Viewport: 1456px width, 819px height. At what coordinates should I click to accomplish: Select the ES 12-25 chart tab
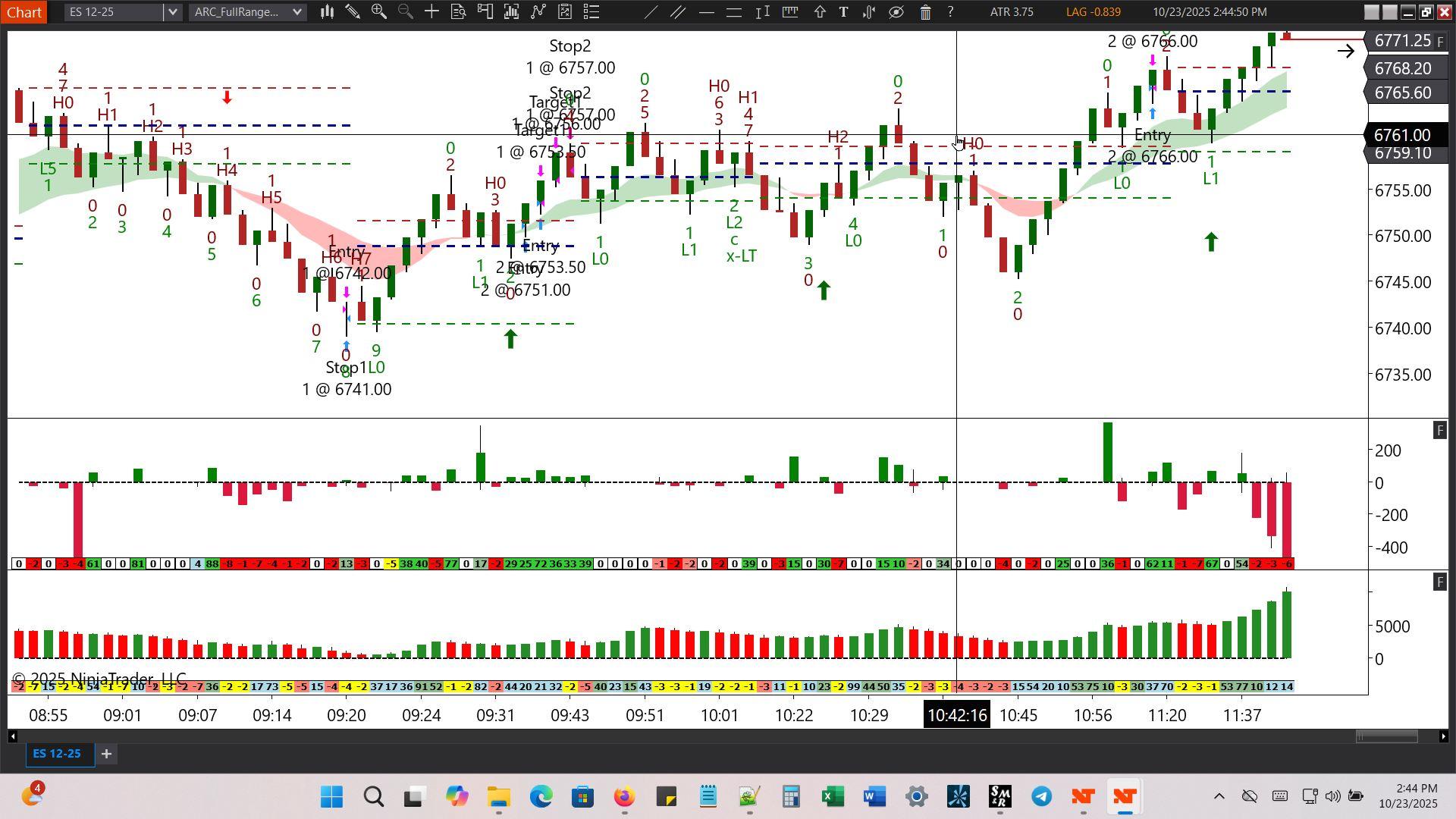click(57, 754)
